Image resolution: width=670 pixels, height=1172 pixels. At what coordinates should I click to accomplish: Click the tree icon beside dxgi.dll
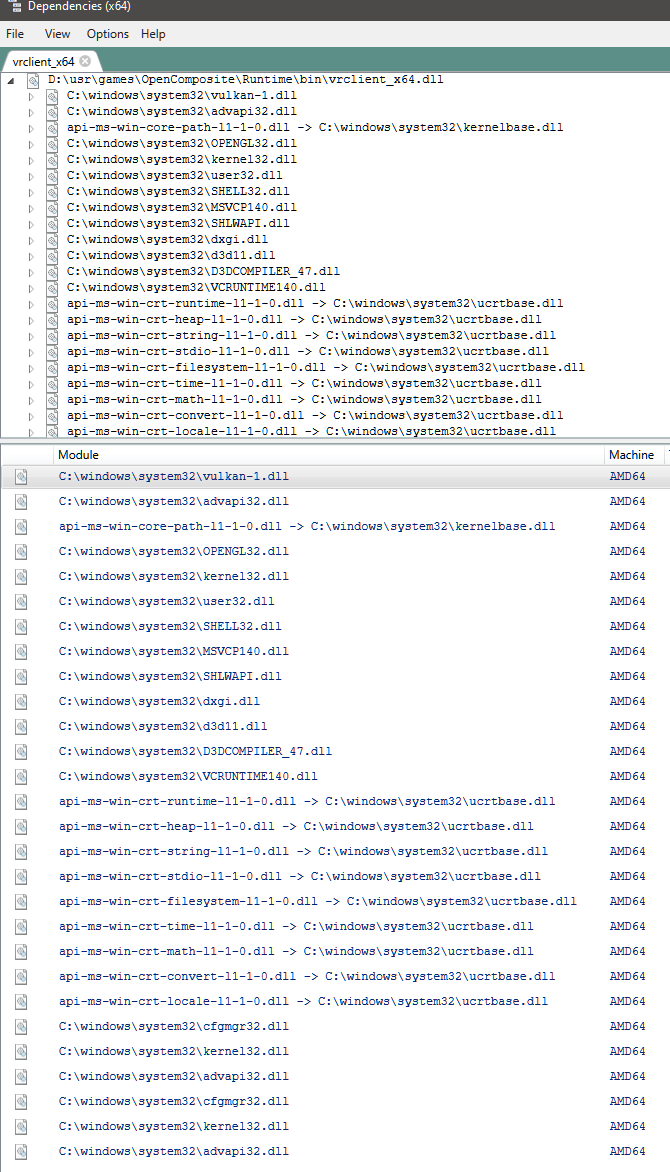52,240
